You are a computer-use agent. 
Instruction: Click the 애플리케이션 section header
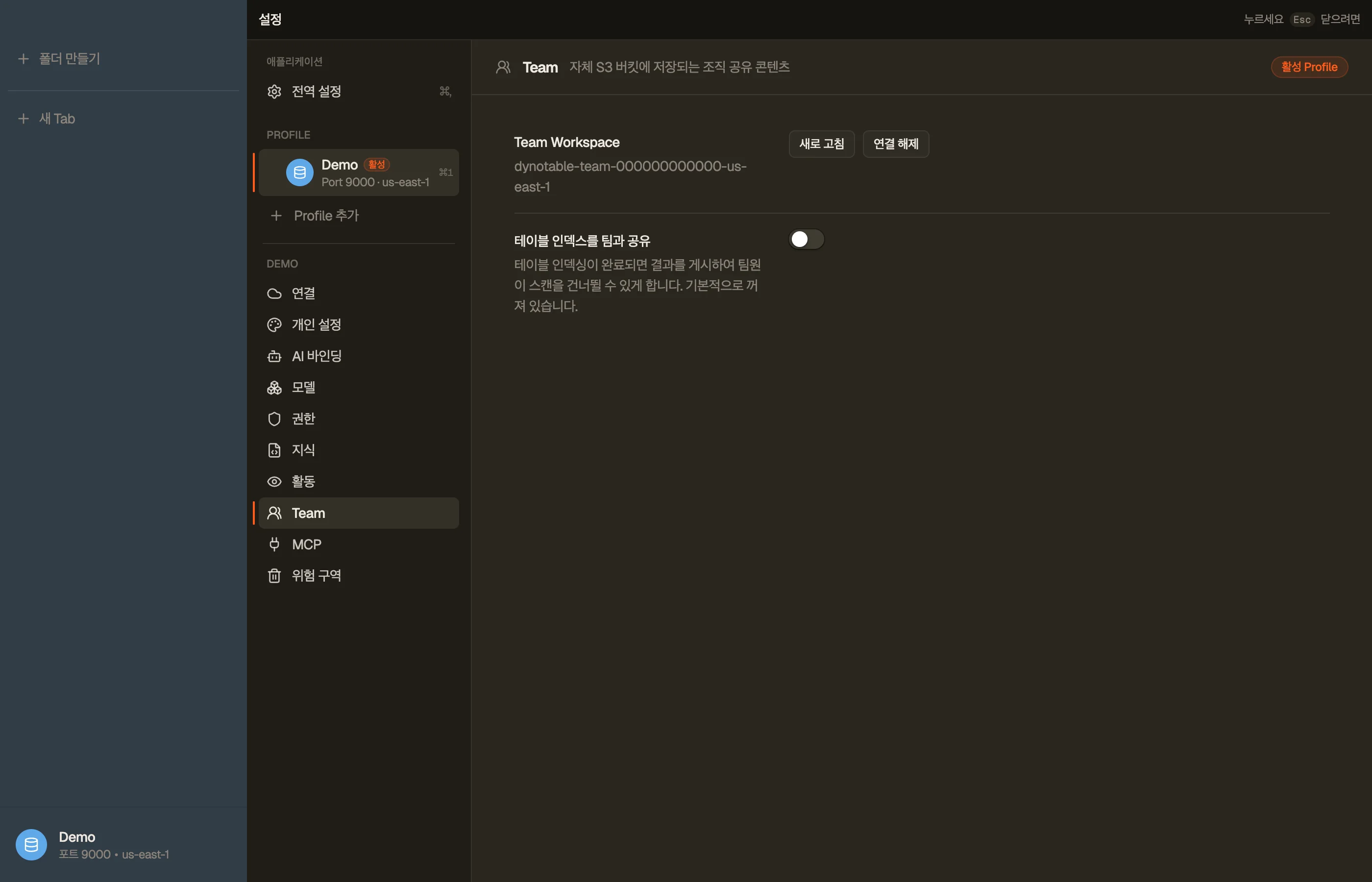click(294, 61)
